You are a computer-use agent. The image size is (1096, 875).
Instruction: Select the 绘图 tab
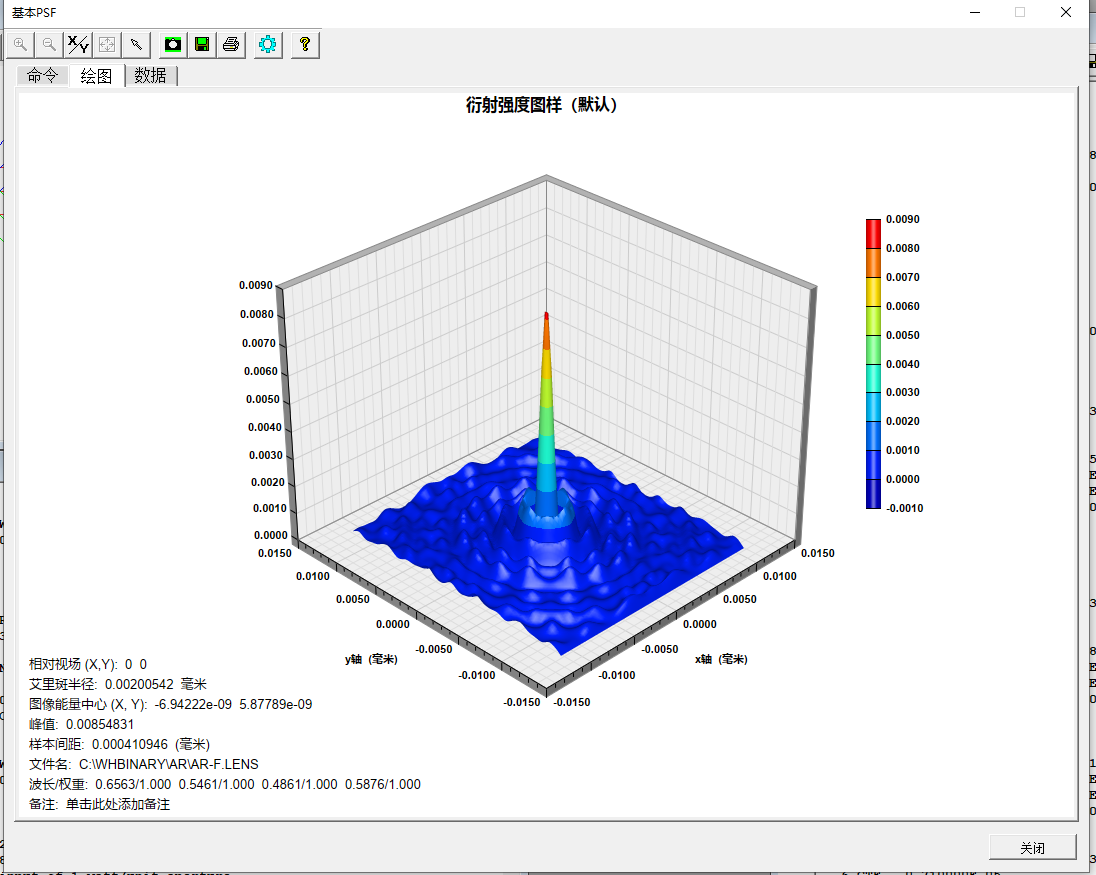[96, 76]
